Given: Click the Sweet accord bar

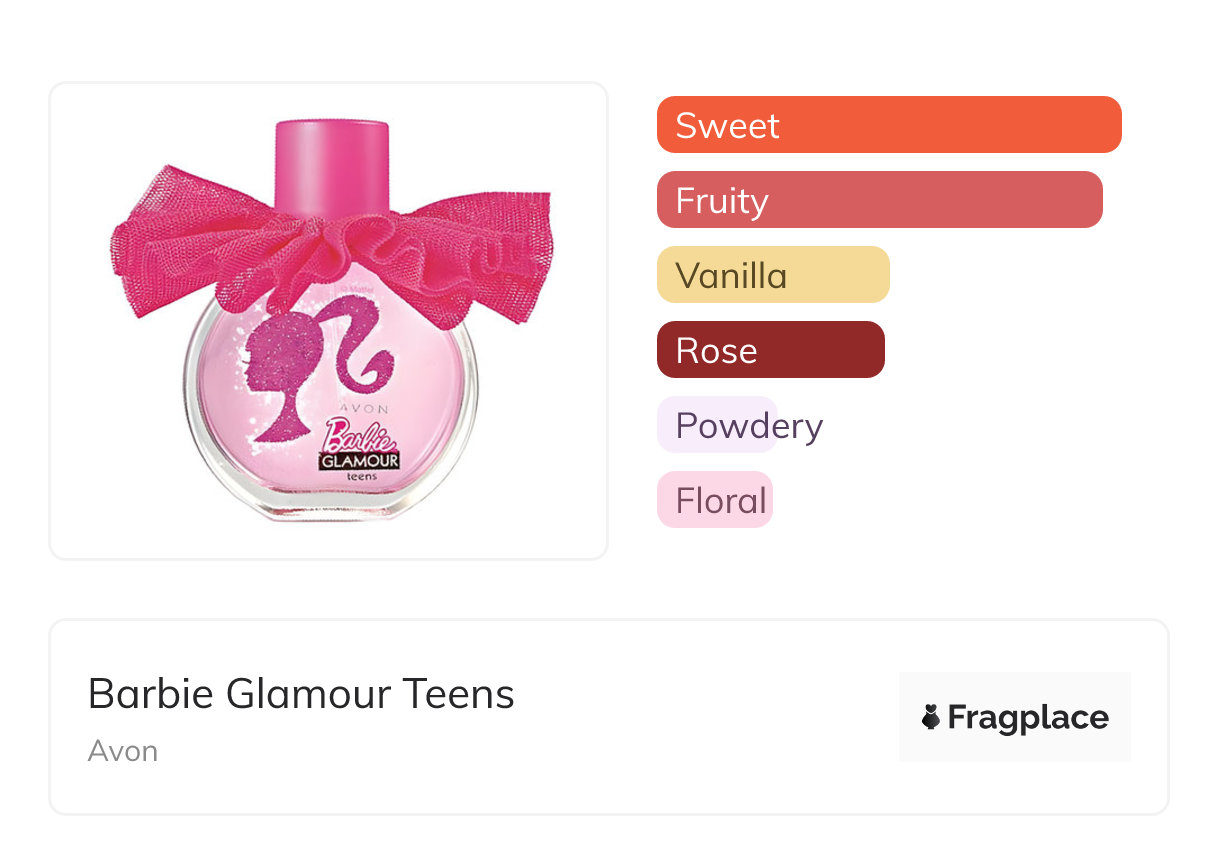Looking at the screenshot, I should (888, 125).
